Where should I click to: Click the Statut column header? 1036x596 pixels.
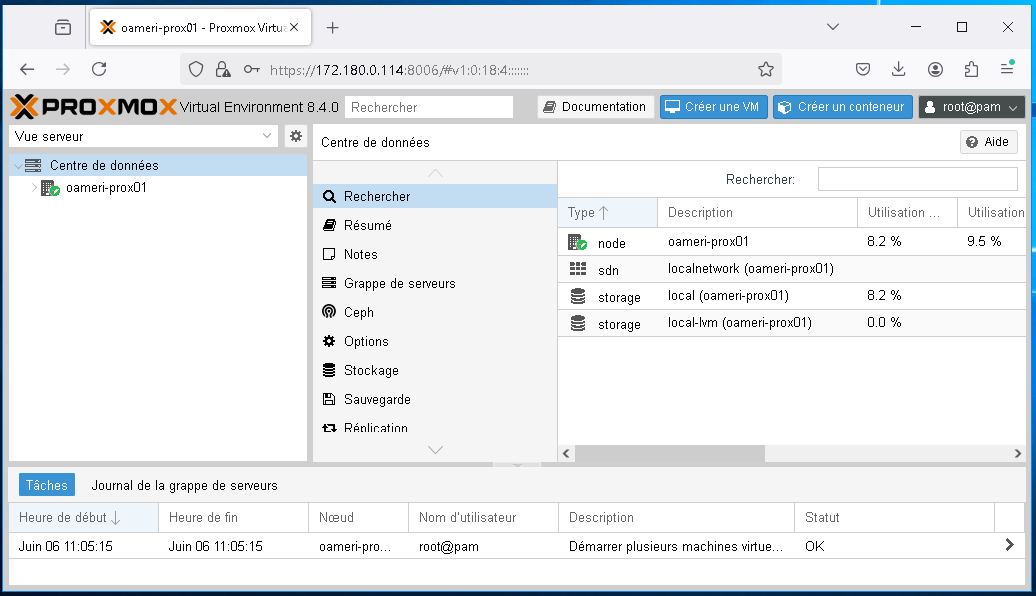point(894,517)
